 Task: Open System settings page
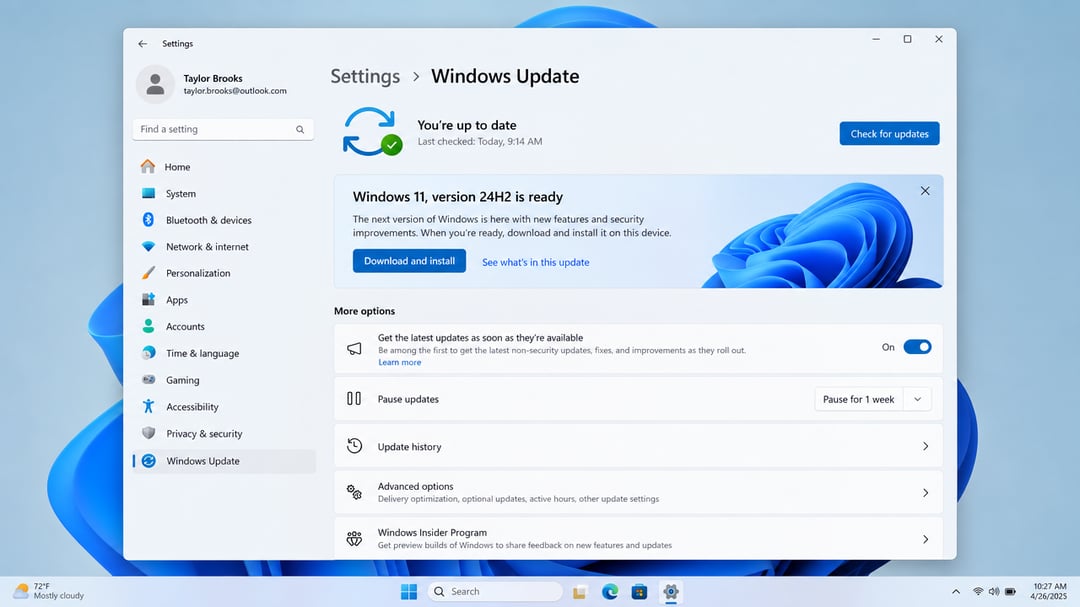pyautogui.click(x=224, y=194)
